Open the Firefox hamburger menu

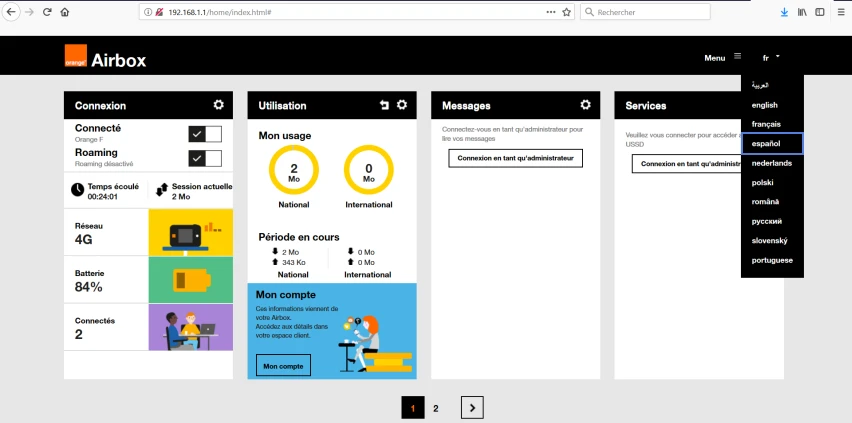point(840,12)
